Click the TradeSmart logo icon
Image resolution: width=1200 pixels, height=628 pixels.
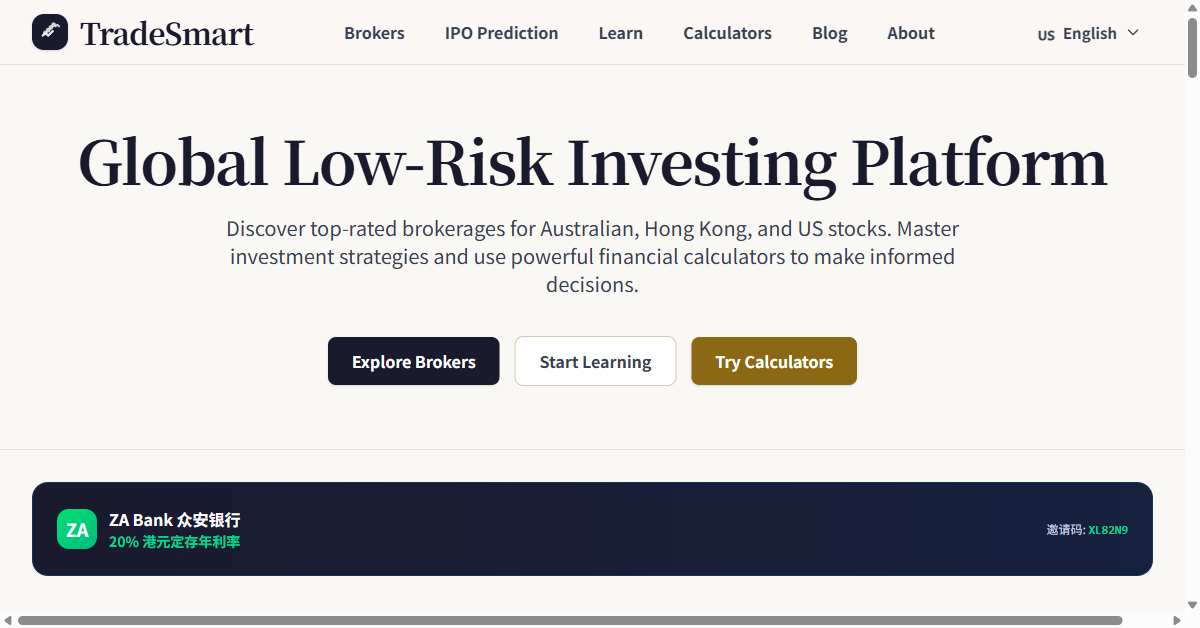pos(50,32)
